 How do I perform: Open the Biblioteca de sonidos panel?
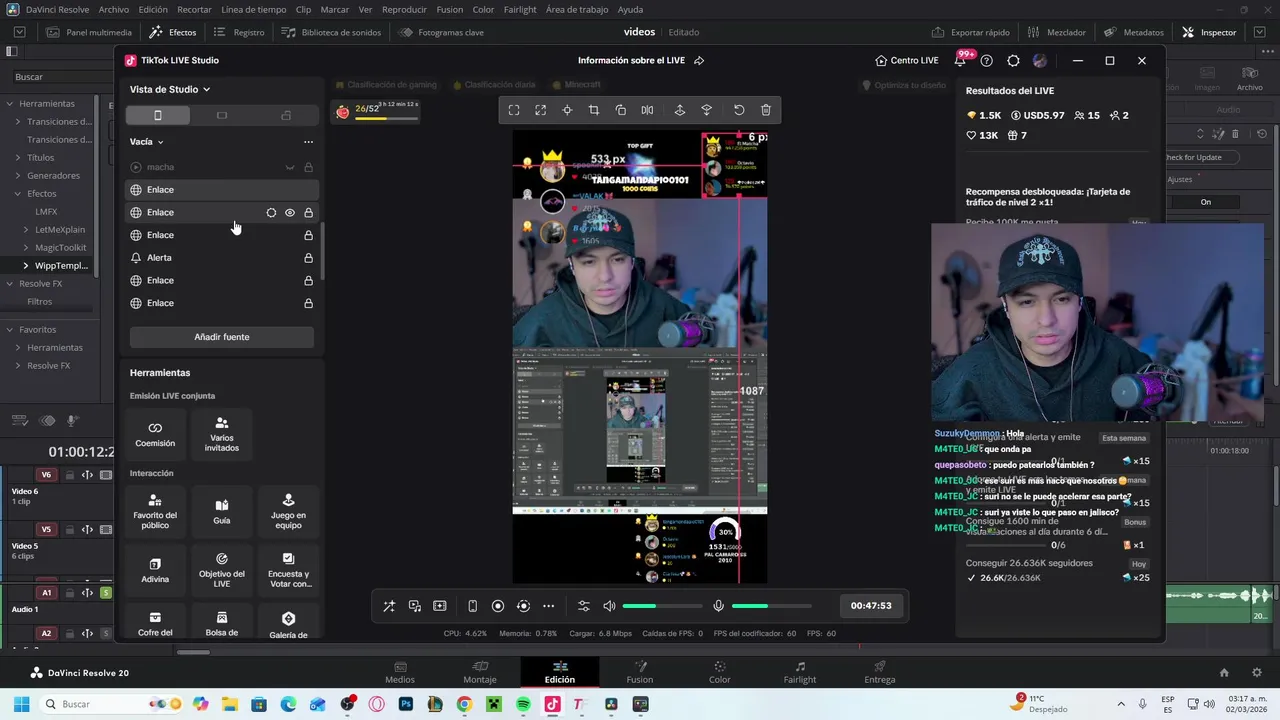[x=331, y=32]
